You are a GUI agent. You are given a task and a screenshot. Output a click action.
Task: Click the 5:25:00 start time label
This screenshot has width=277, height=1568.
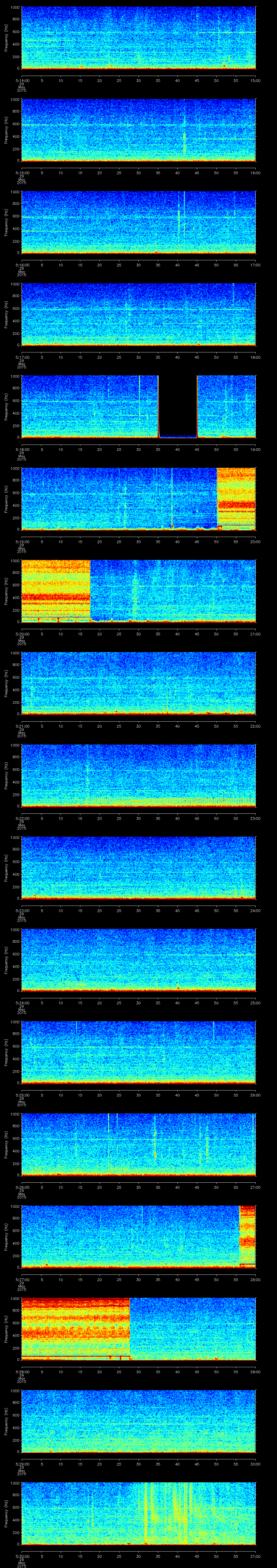pos(22,1095)
